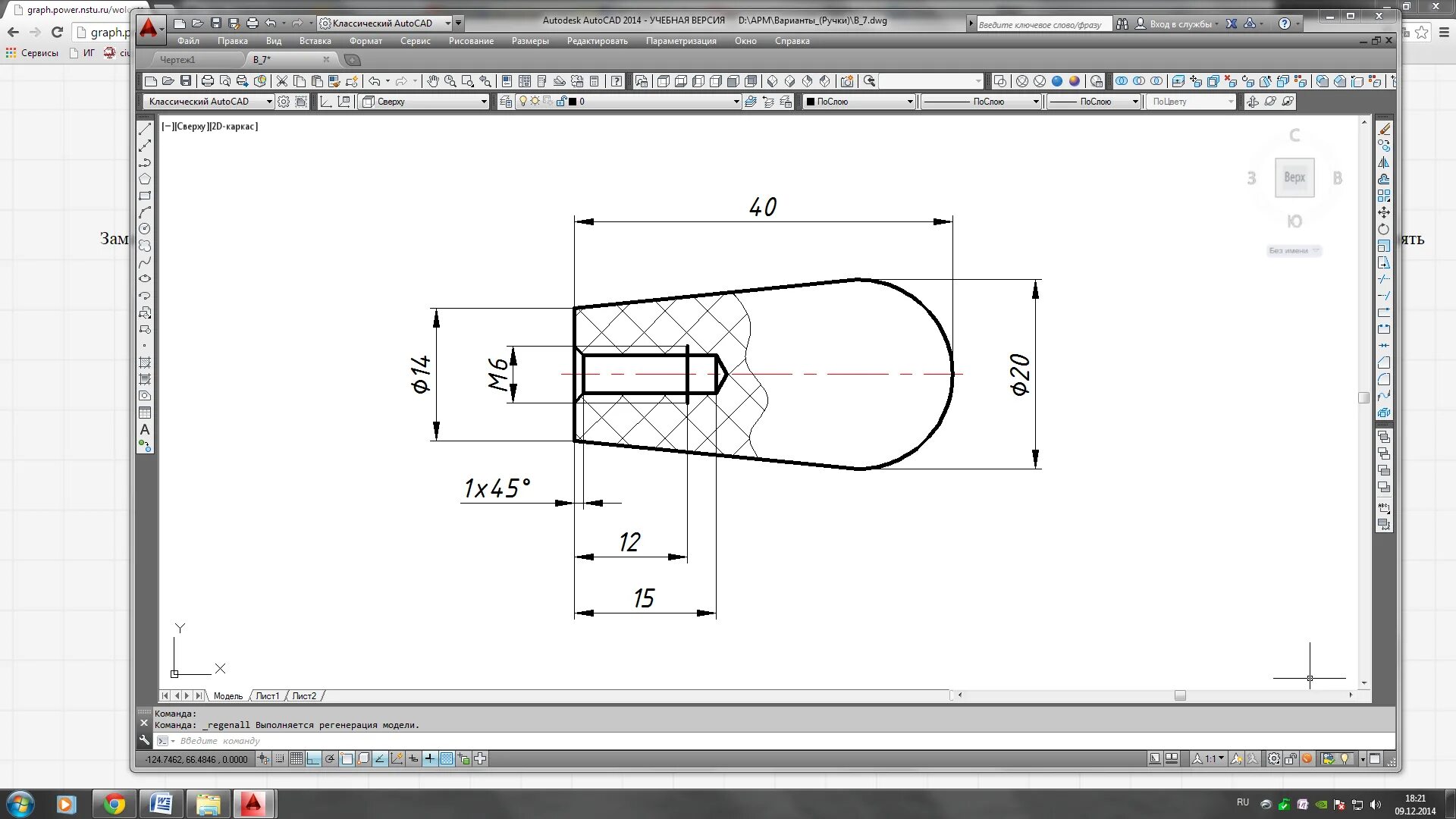The width and height of the screenshot is (1456, 819).
Task: Open the Без имени UCS dropdown under ViewCube
Action: coord(1294,251)
